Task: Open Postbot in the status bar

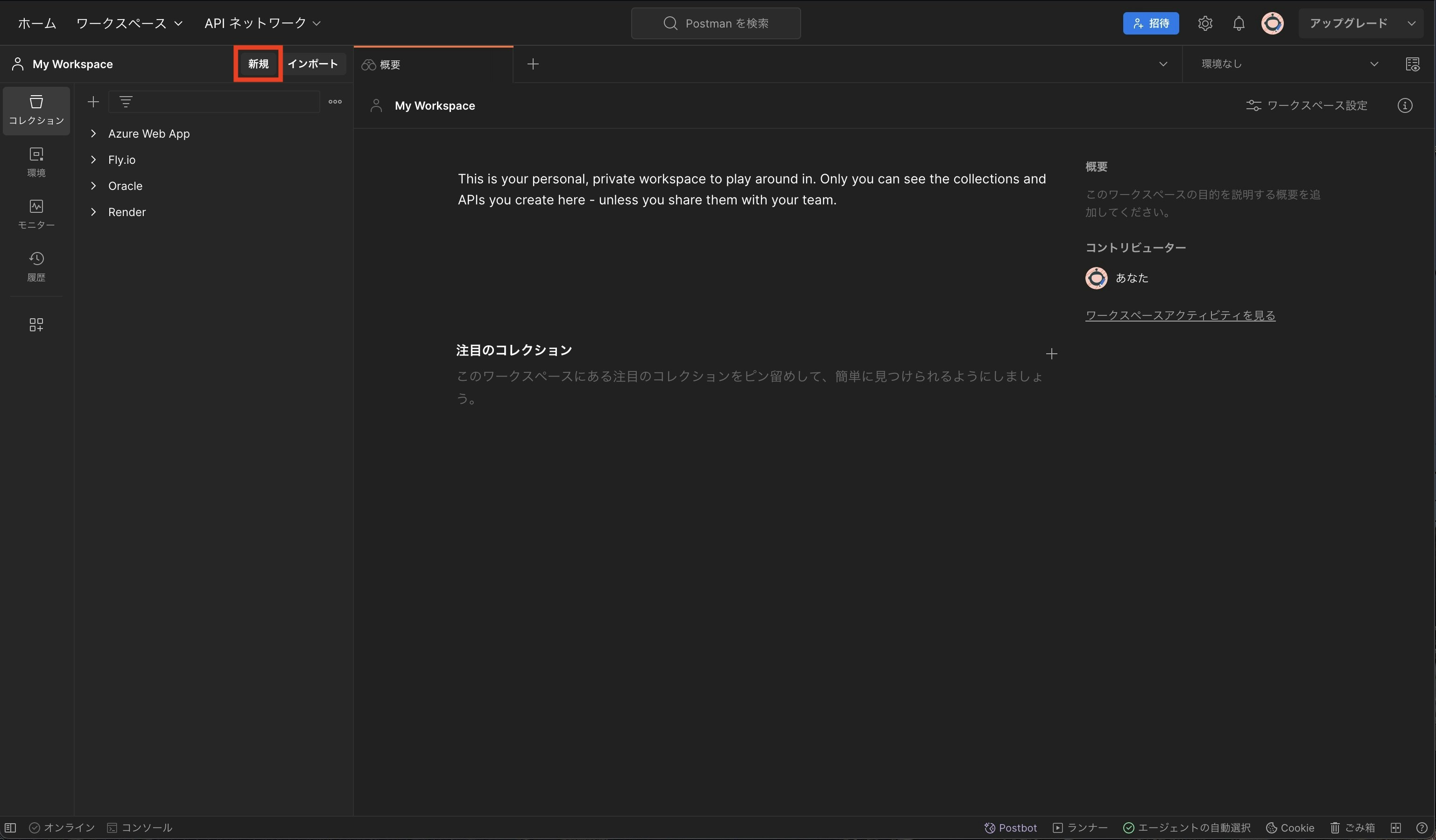Action: pos(1010,827)
